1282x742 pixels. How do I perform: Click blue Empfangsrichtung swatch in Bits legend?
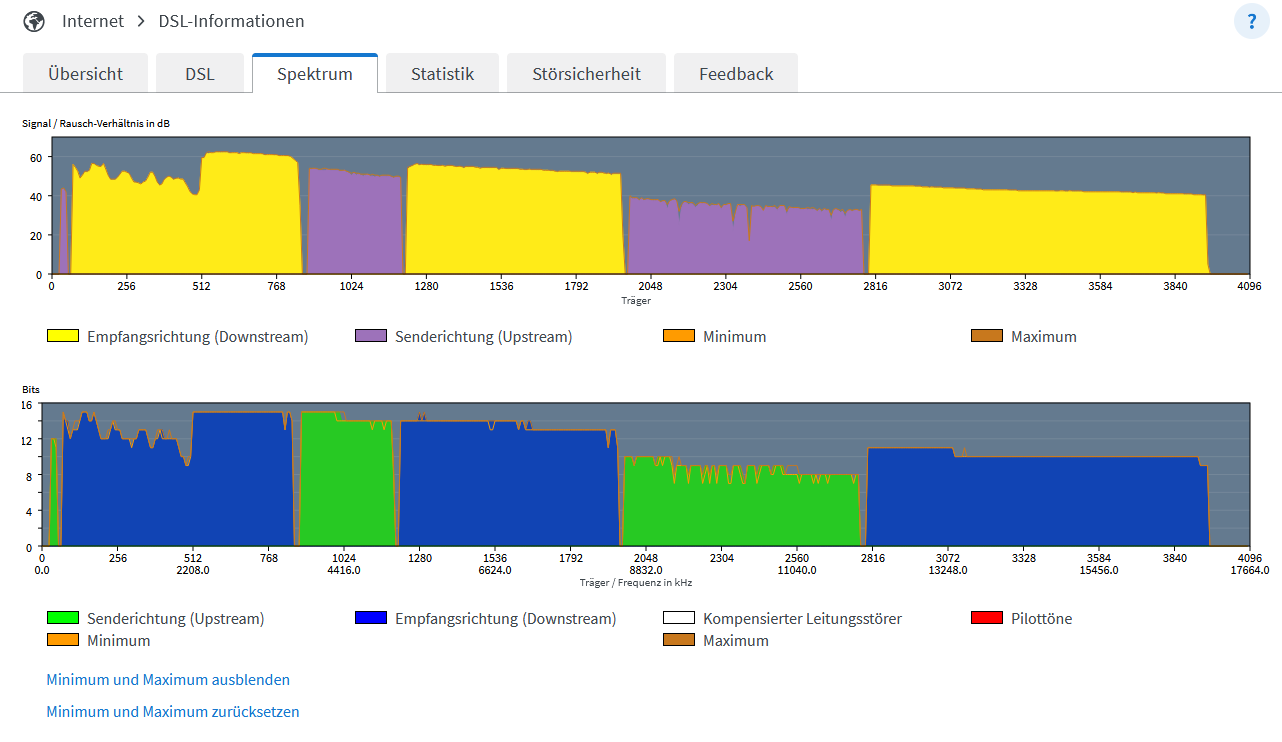[x=371, y=618]
